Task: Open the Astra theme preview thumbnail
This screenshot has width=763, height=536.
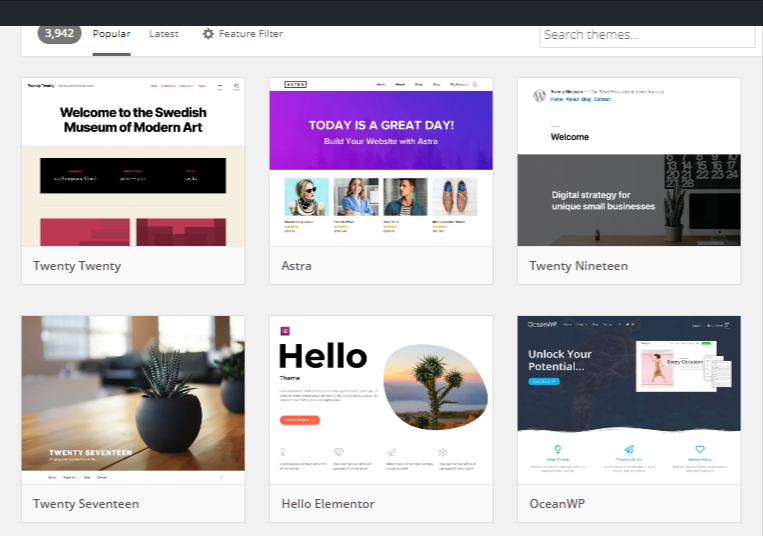Action: point(381,162)
